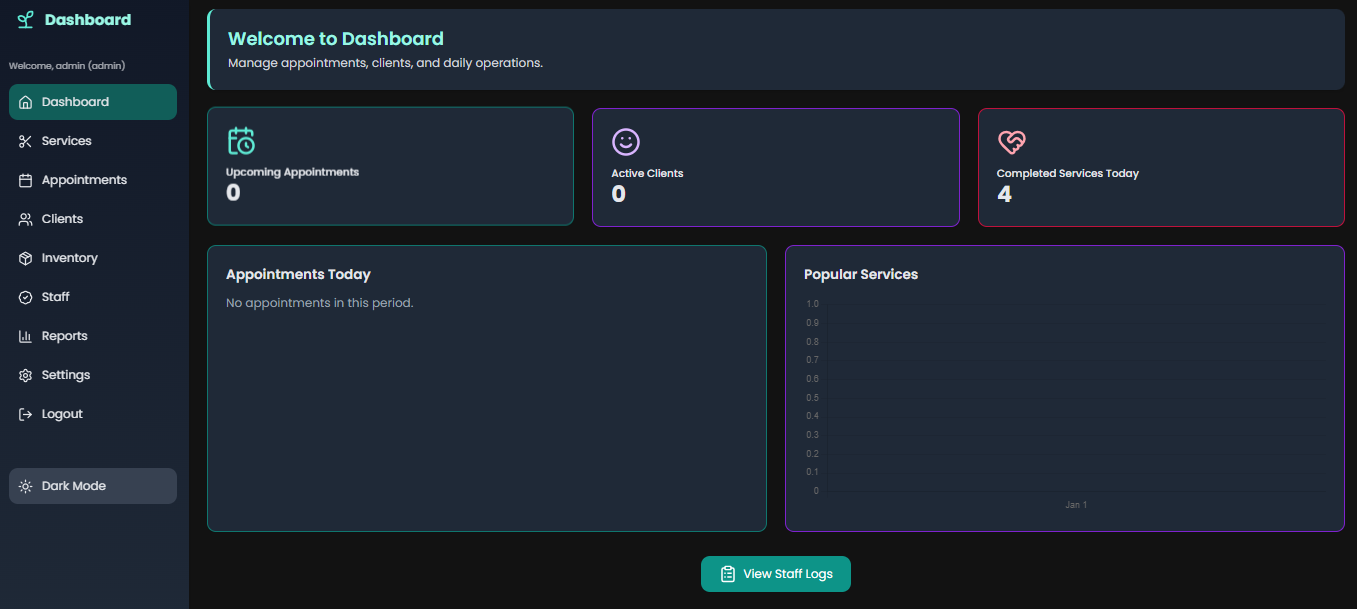This screenshot has width=1357, height=609.
Task: Click the people icon next to Clients
Action: tap(26, 219)
